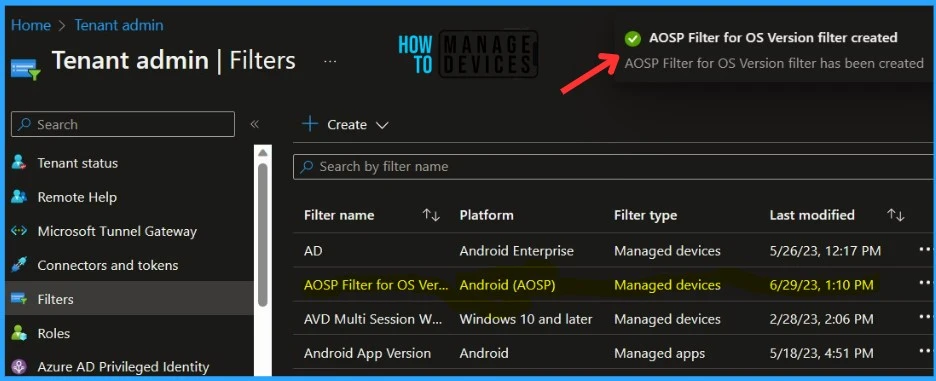This screenshot has width=936, height=381.
Task: Collapse the sidebar with double chevron
Action: (254, 124)
